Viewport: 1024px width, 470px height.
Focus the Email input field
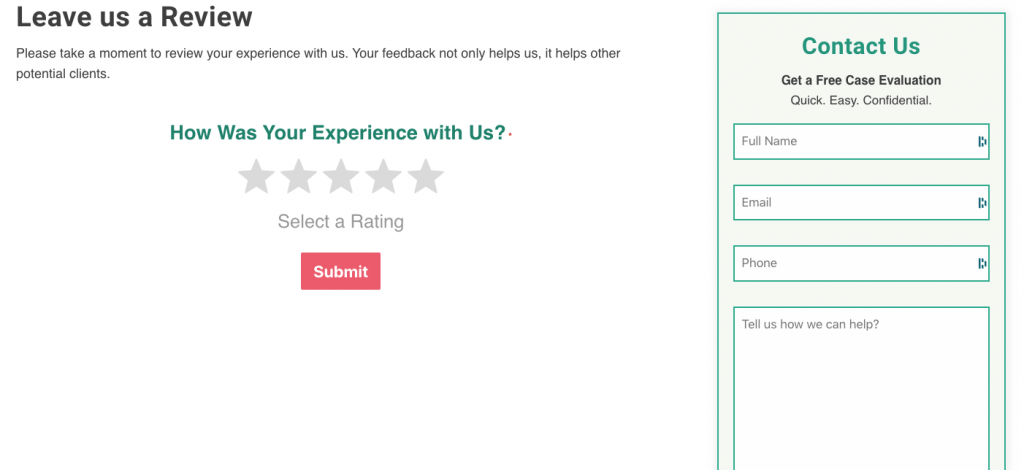coord(861,202)
